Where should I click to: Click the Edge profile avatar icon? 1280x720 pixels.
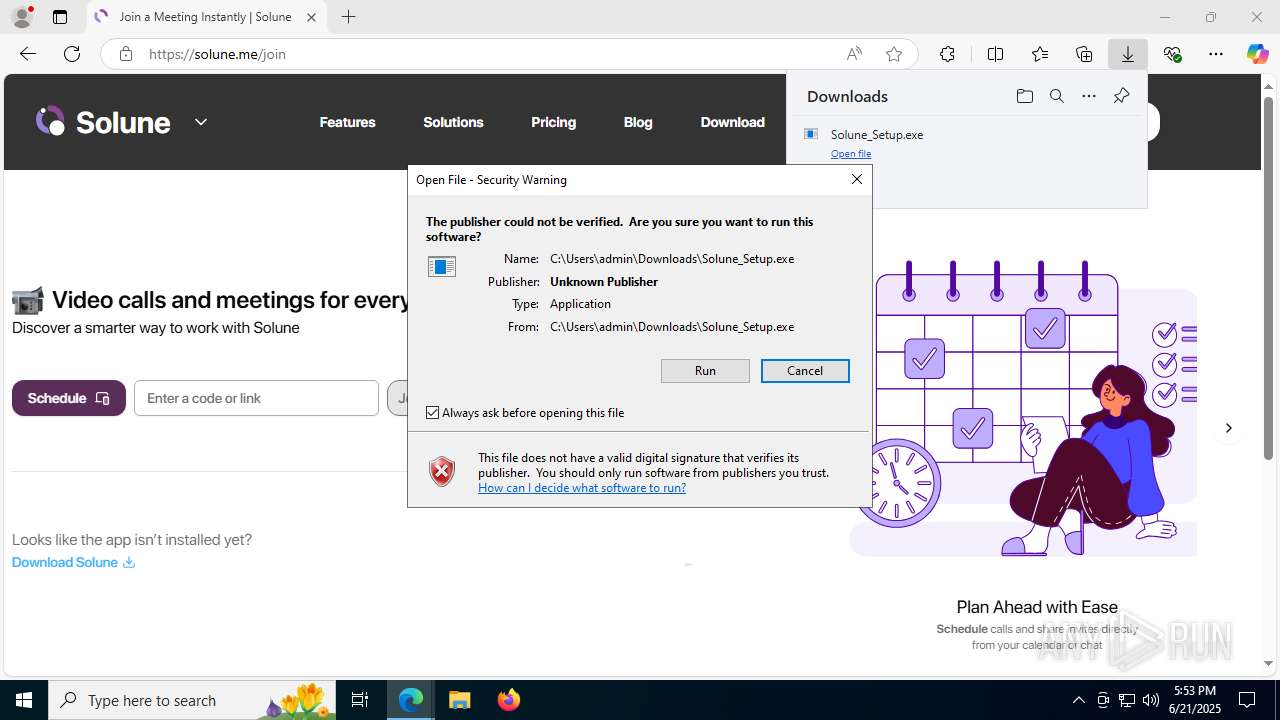tap(22, 17)
